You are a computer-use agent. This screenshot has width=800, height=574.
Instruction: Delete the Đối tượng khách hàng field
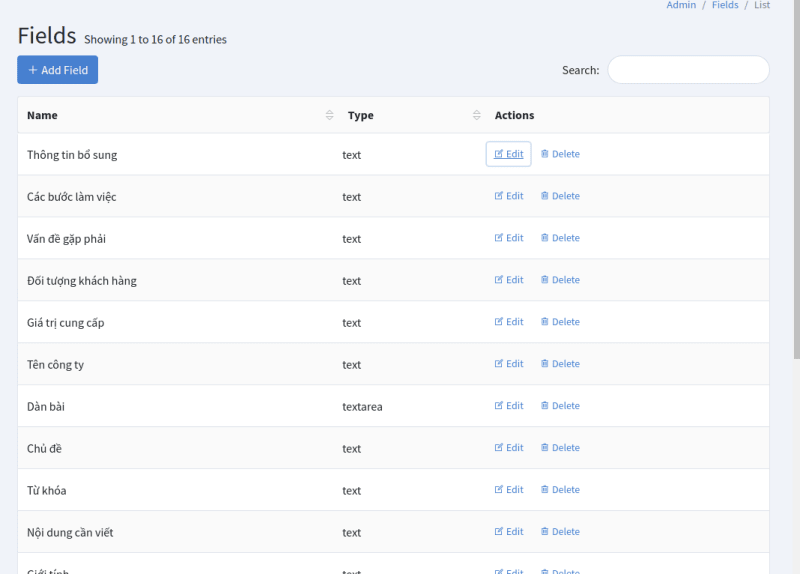[x=560, y=280]
